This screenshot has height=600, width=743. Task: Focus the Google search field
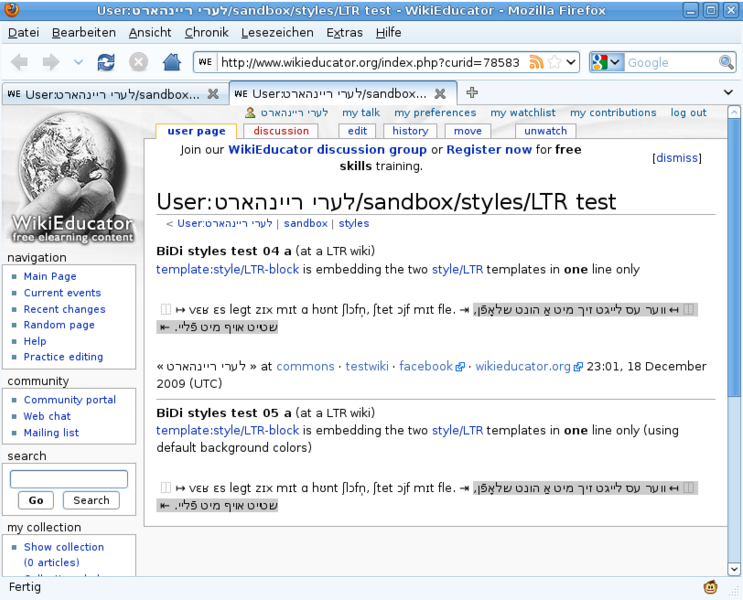[671, 62]
